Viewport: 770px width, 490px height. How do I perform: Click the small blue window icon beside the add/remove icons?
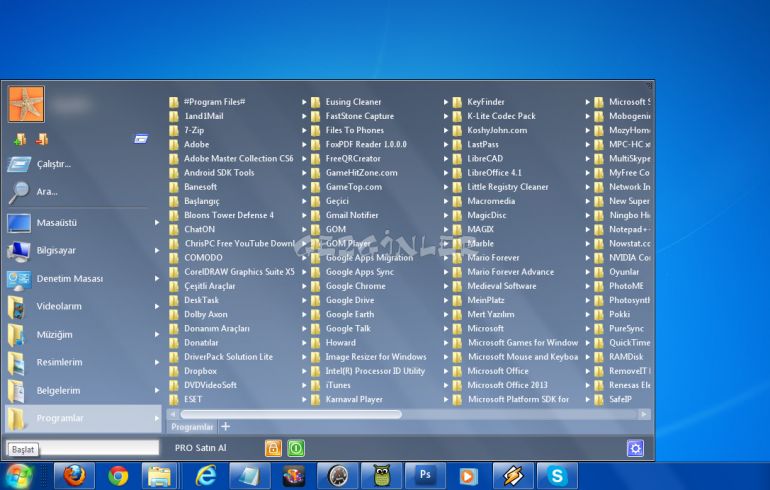click(x=141, y=139)
